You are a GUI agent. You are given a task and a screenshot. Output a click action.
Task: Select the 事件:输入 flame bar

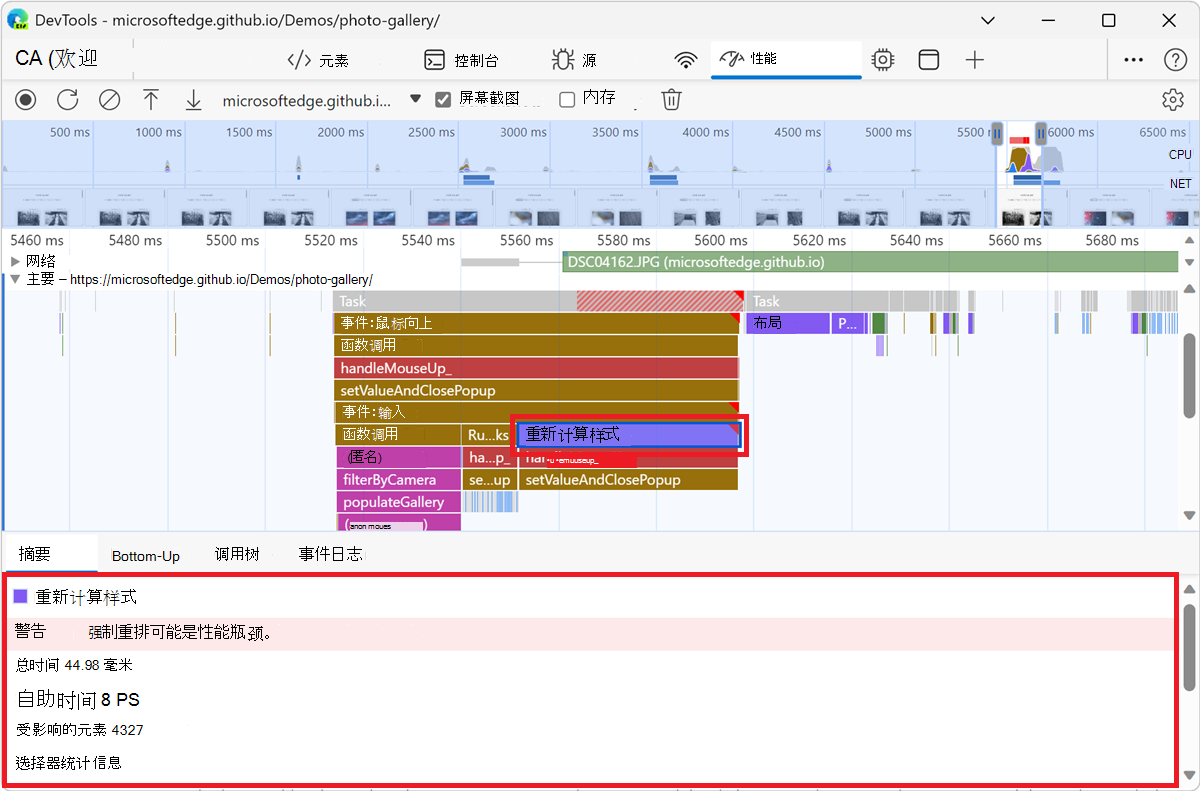(536, 412)
